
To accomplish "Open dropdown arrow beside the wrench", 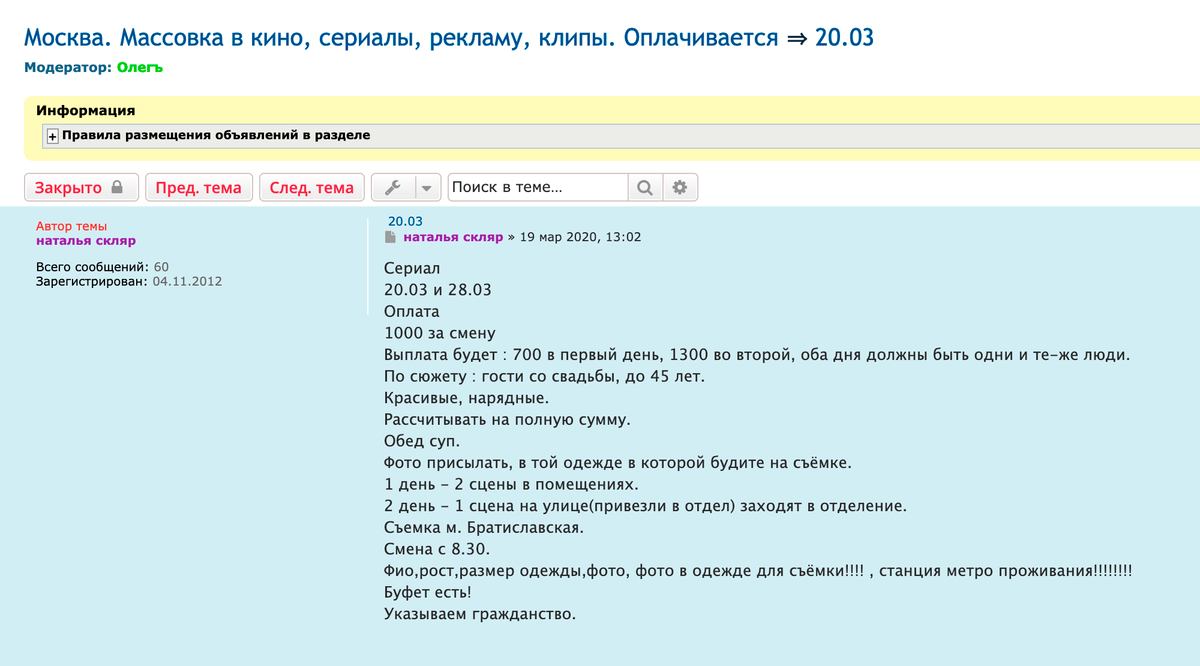I will tap(427, 187).
